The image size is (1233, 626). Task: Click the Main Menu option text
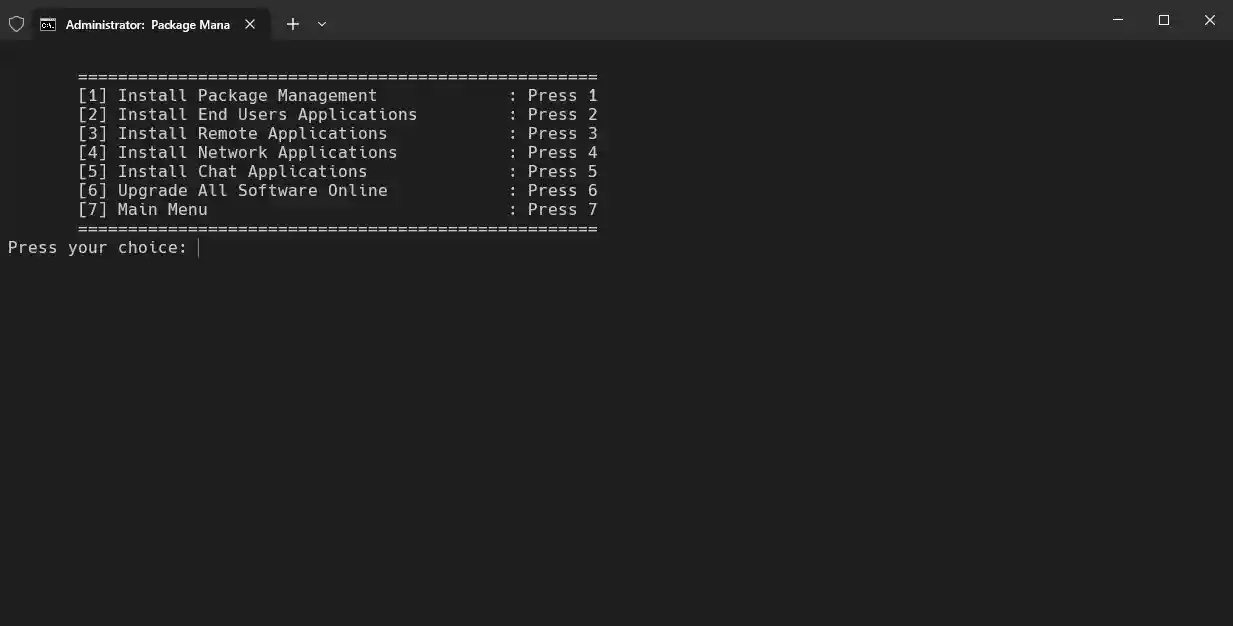click(x=162, y=209)
